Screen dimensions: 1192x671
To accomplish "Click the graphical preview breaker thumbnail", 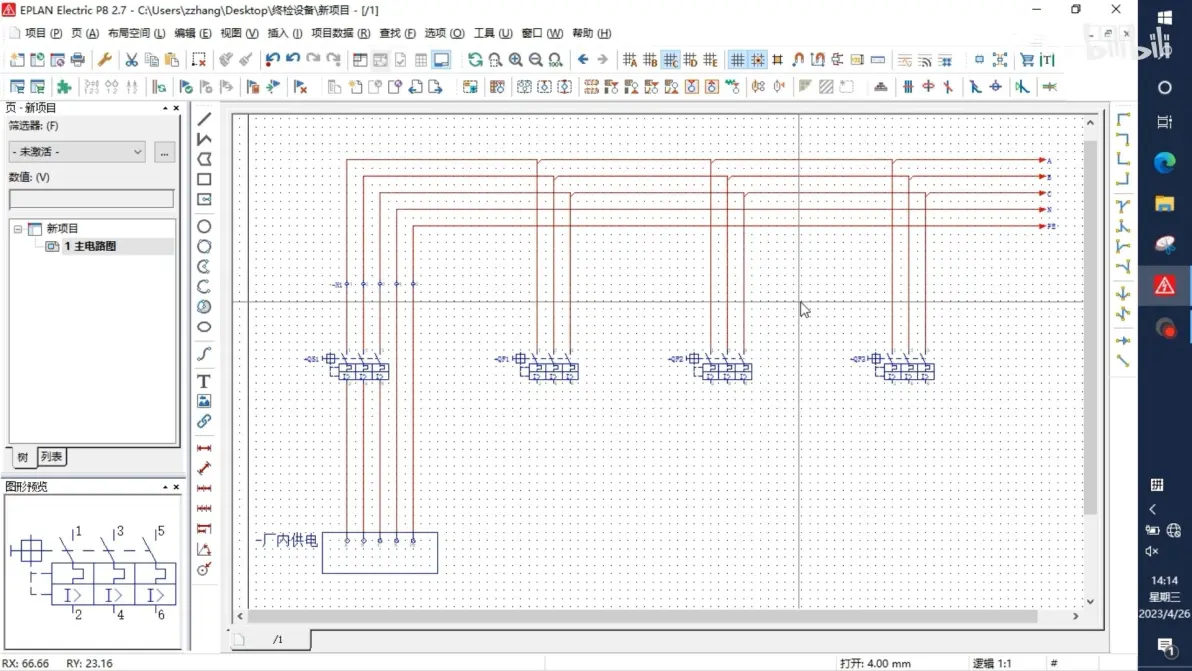I will click(93, 572).
